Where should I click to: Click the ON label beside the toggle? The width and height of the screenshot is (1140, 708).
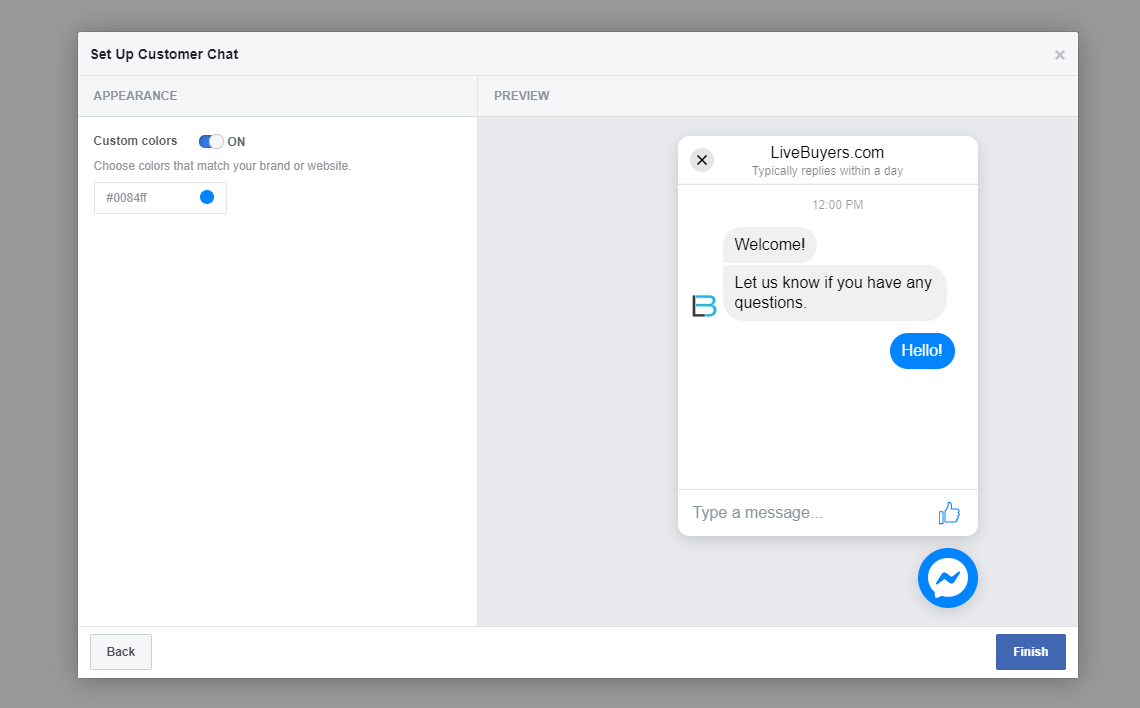click(x=236, y=142)
